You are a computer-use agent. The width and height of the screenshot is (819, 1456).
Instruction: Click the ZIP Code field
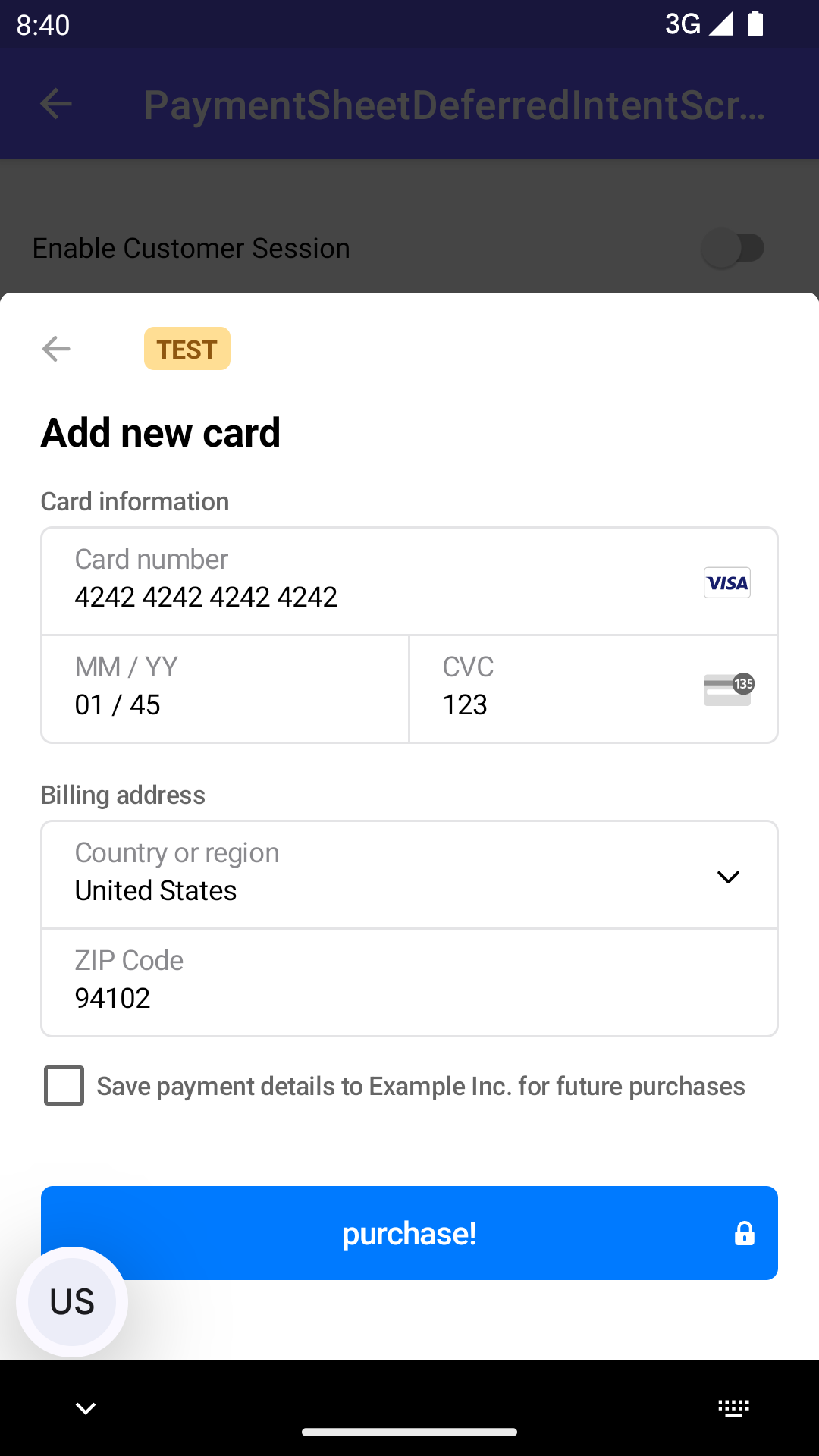pos(409,983)
